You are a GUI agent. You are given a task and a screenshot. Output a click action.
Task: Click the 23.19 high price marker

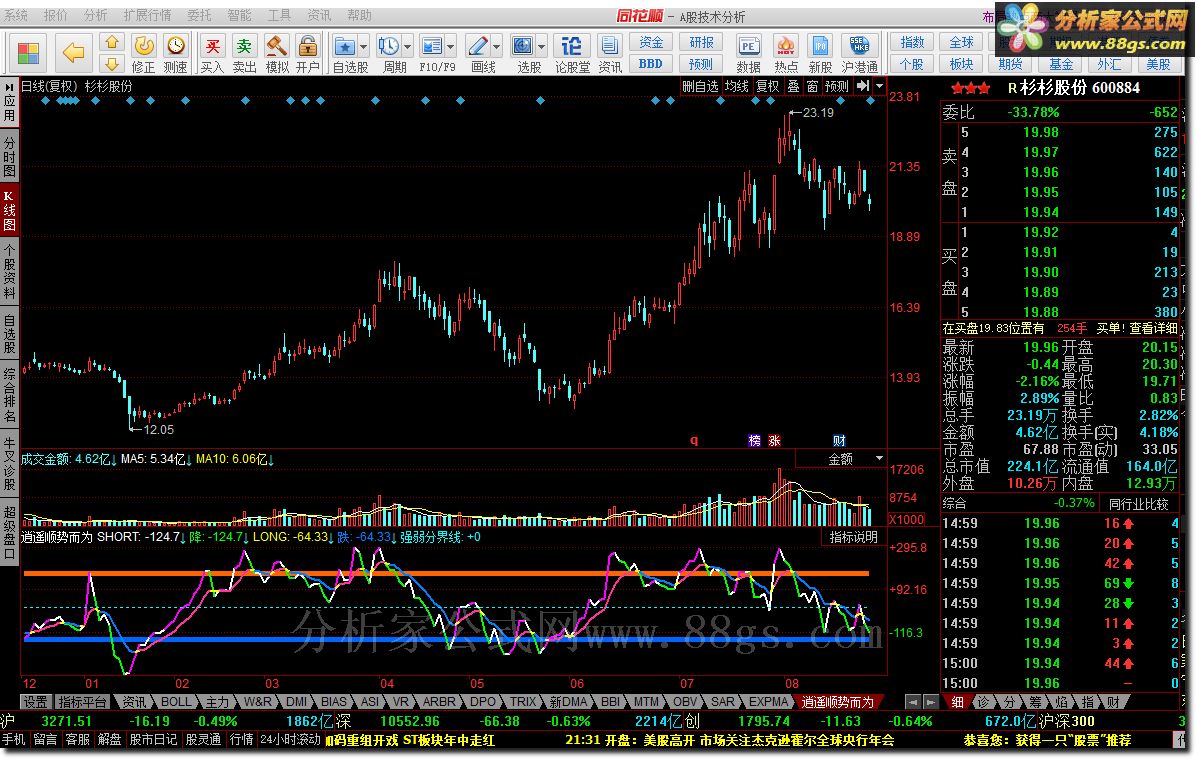[x=811, y=113]
